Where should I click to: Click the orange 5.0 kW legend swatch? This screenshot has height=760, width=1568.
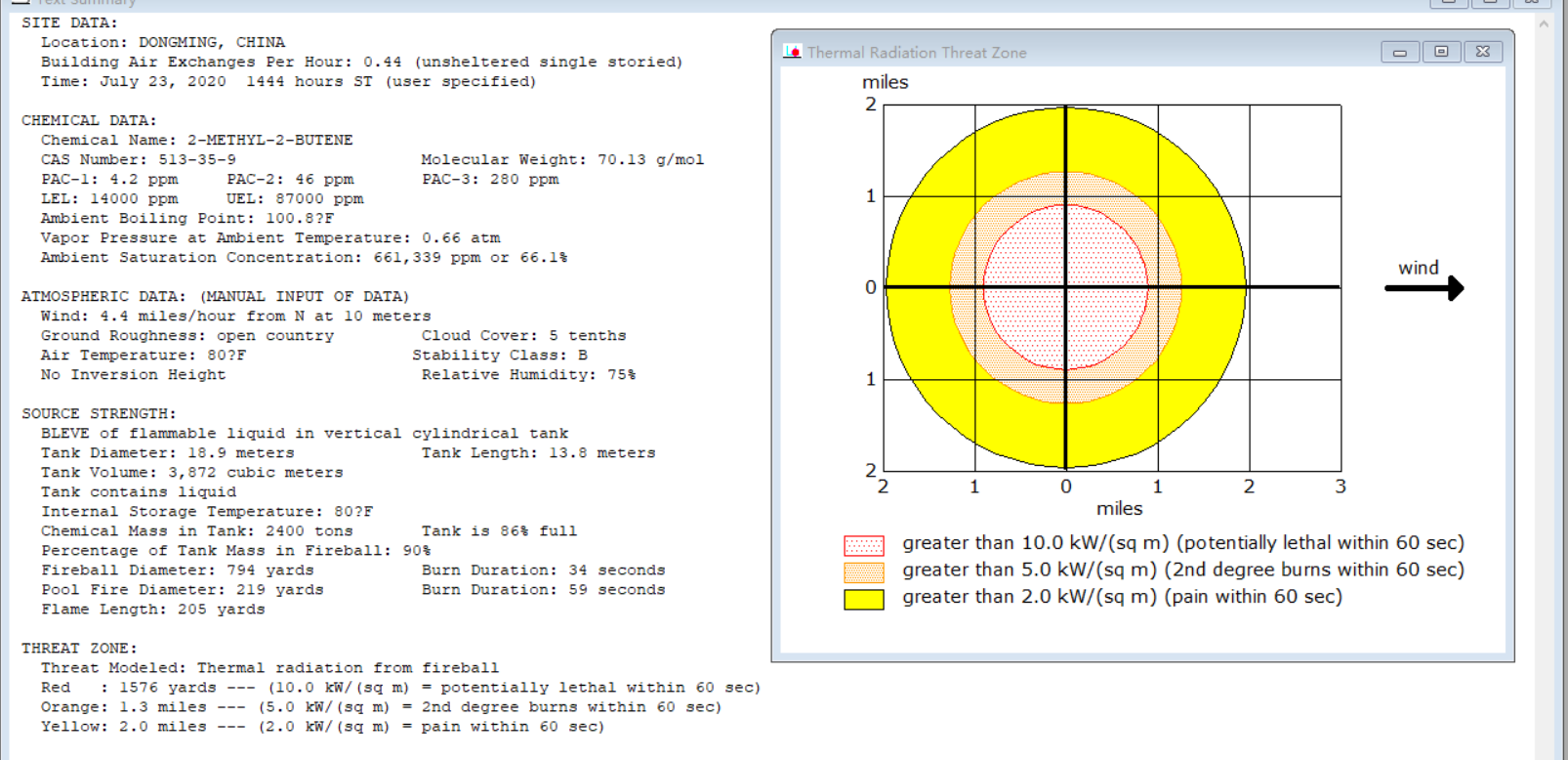[864, 572]
